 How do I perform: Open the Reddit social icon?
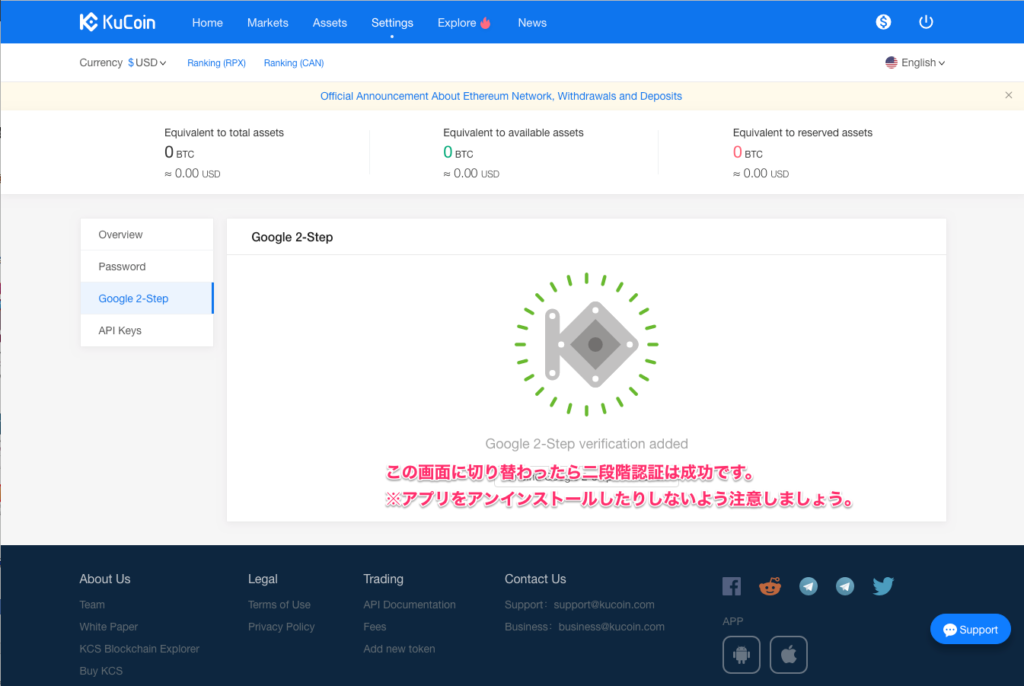click(x=770, y=586)
